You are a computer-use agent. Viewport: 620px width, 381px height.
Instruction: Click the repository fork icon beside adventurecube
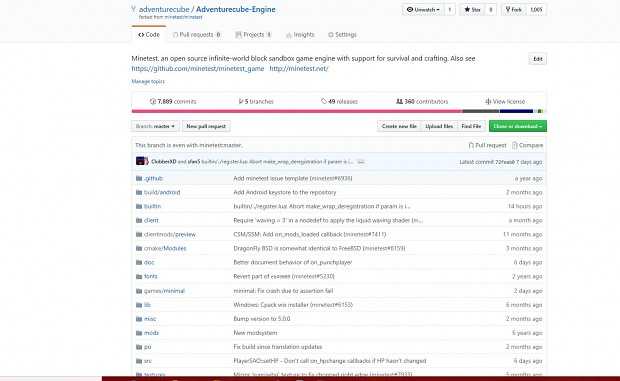point(134,9)
